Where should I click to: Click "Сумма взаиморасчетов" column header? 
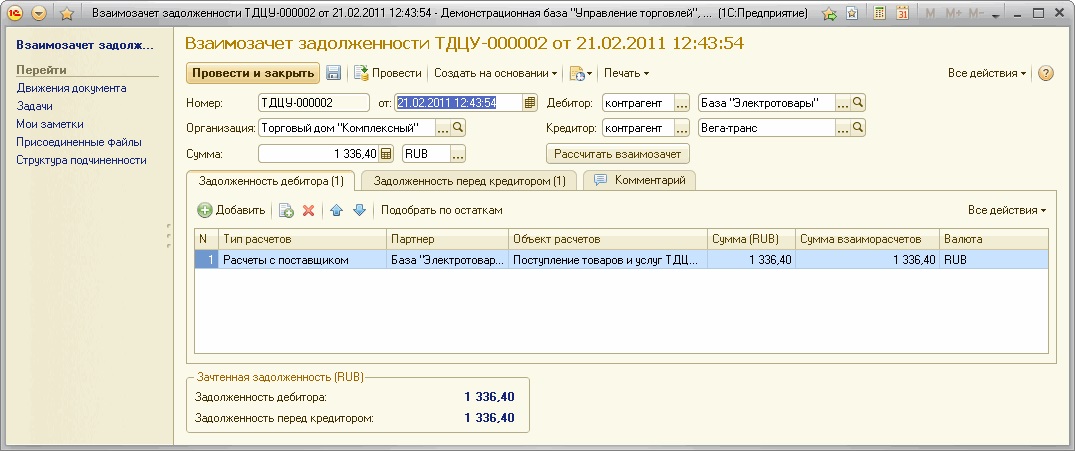coord(867,239)
